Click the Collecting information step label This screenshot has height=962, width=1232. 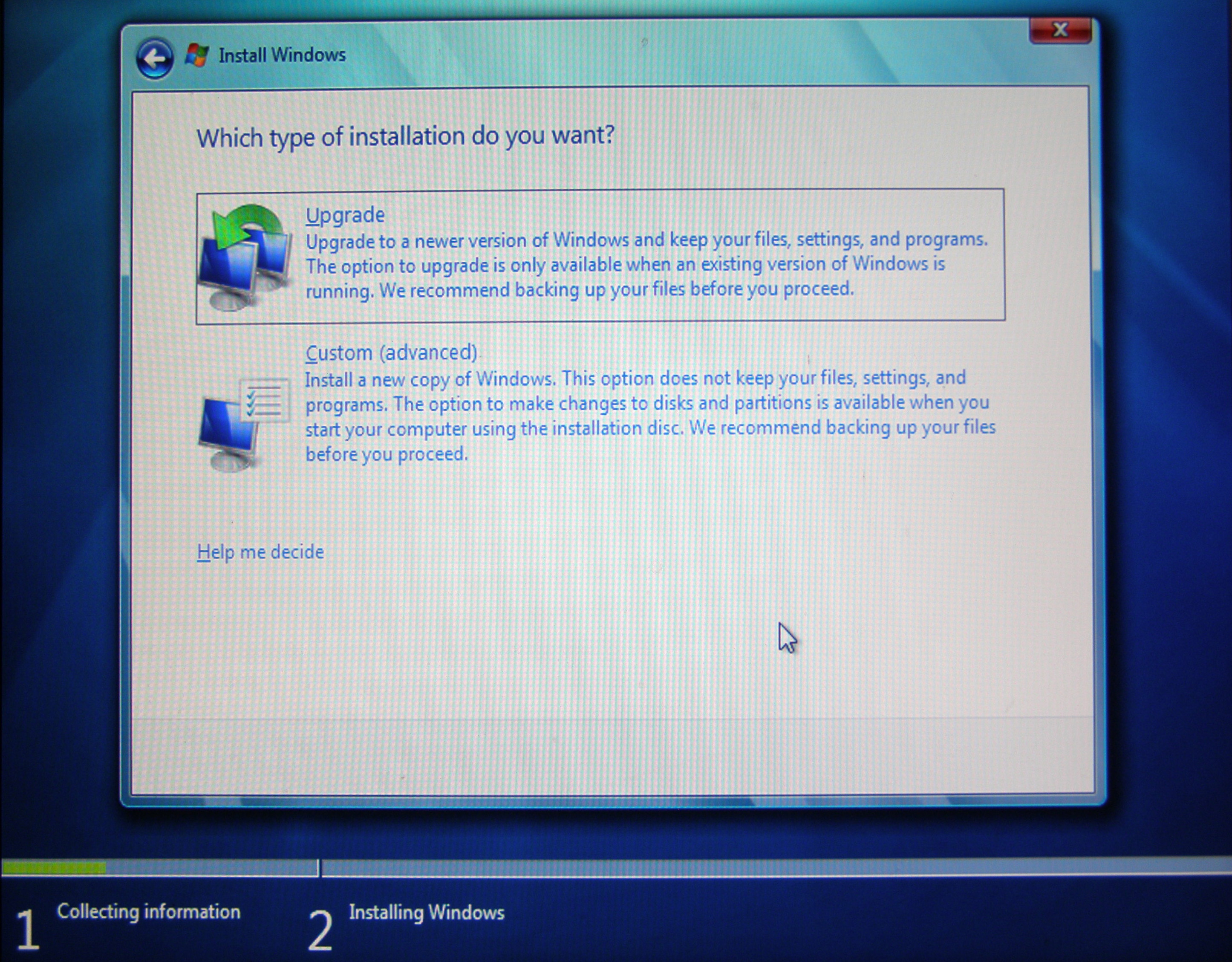coord(149,912)
